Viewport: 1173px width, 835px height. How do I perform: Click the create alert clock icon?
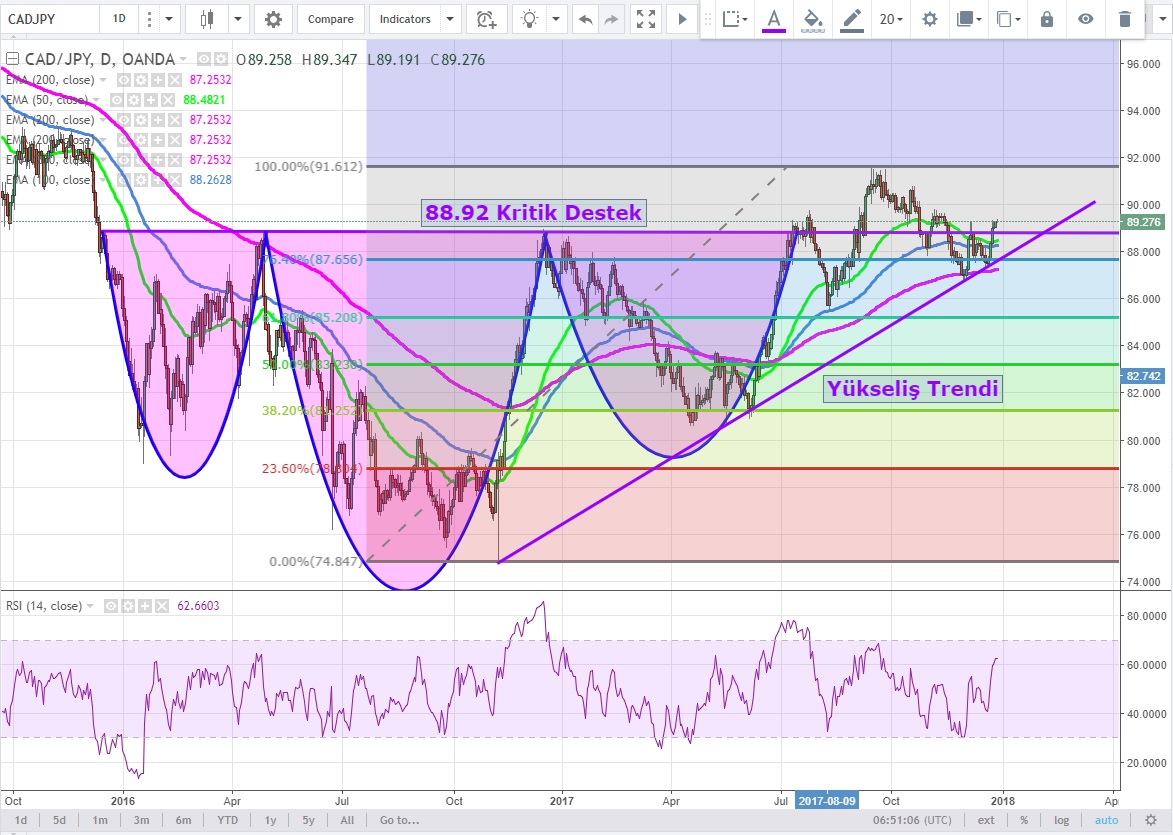coord(486,19)
